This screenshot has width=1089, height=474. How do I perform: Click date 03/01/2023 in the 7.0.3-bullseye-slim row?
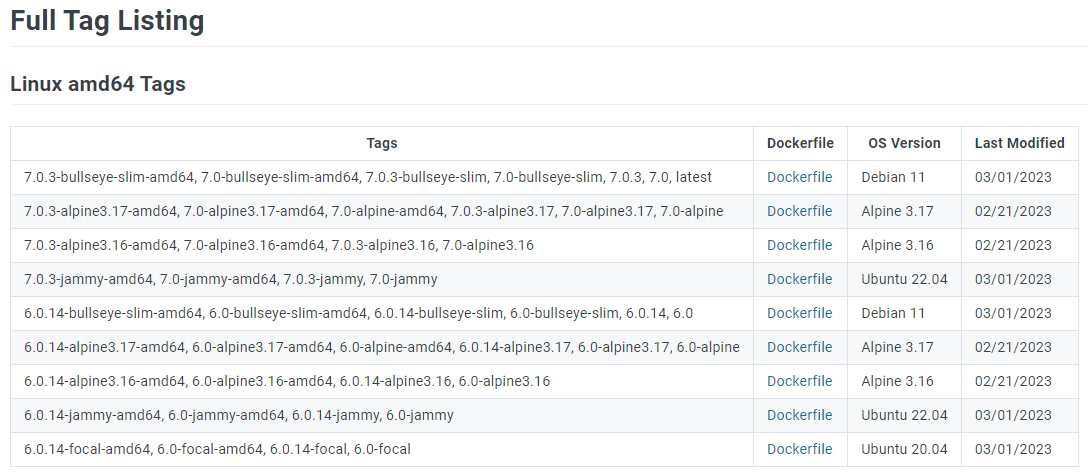[1013, 177]
